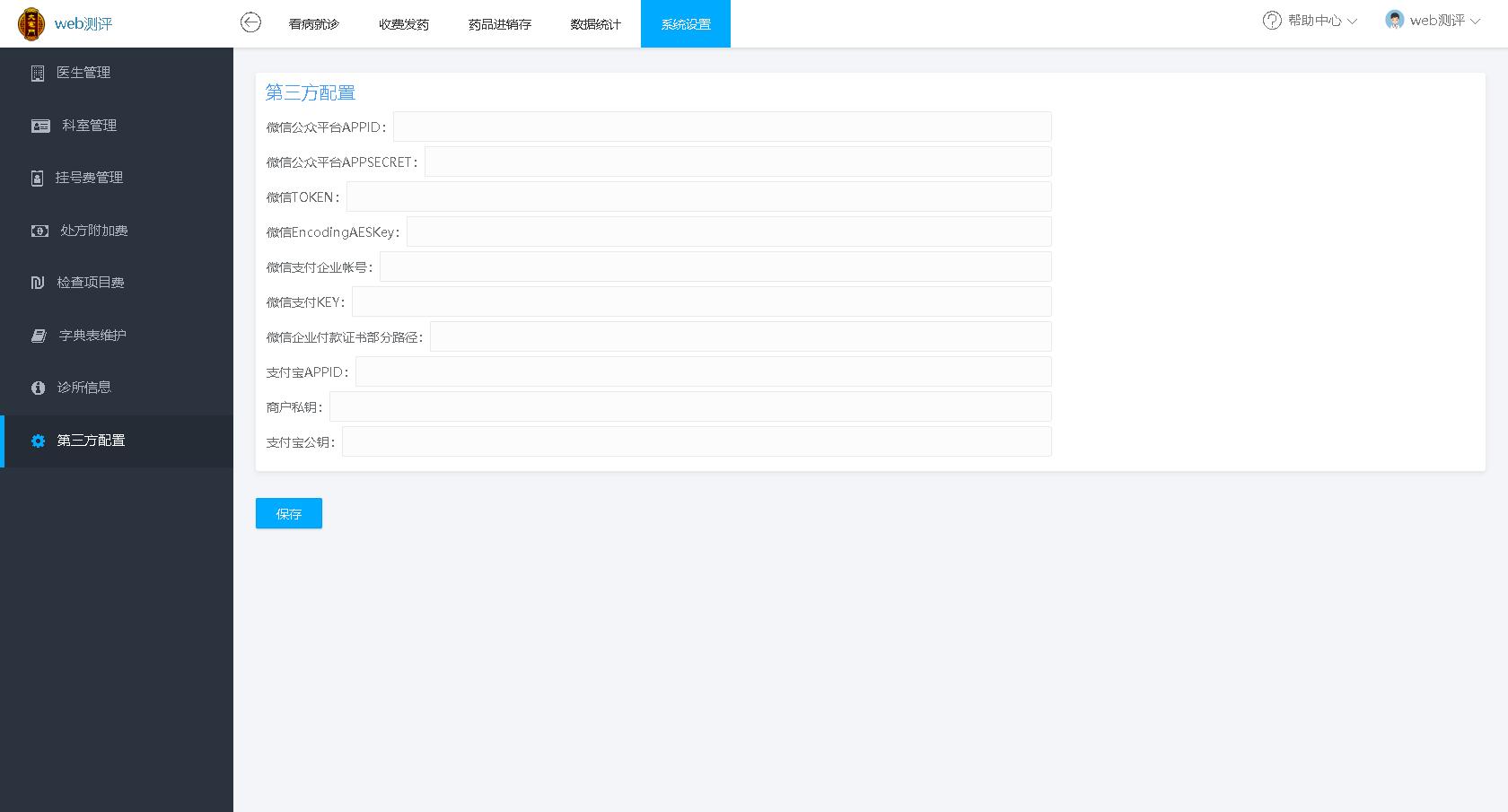The width and height of the screenshot is (1508, 812).
Task: Focus the 微信支付KEY input field
Action: coord(701,301)
